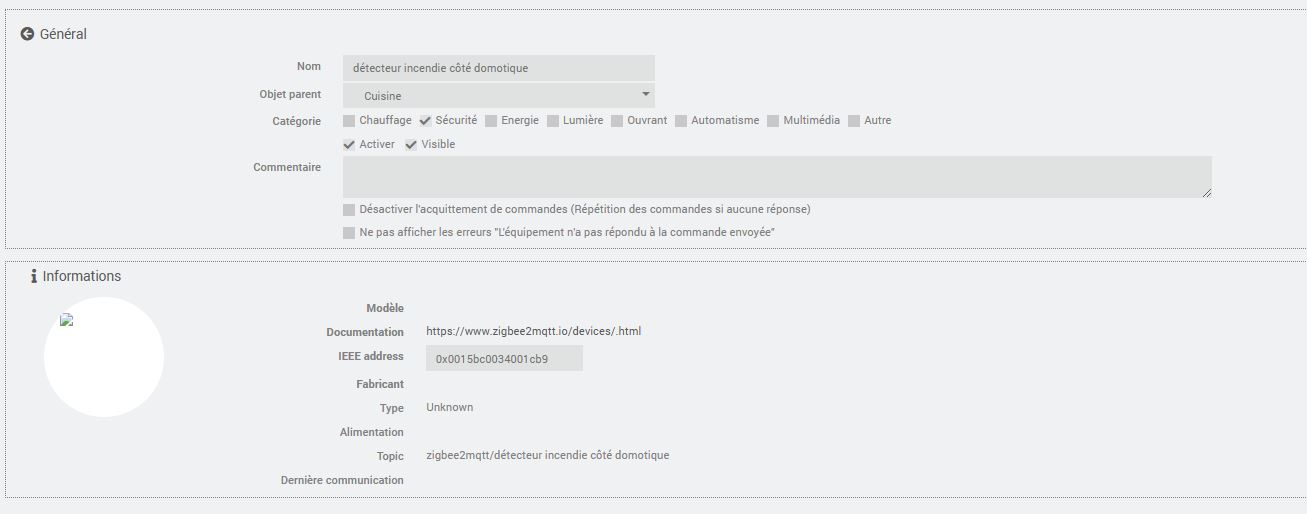Viewport: 1307px width, 514px height.
Task: Toggle the Visible checkbox
Action: (x=411, y=145)
